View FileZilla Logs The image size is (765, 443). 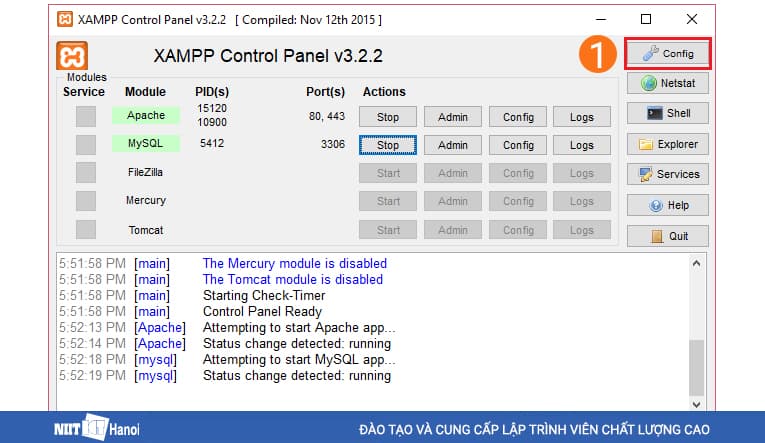click(x=582, y=173)
